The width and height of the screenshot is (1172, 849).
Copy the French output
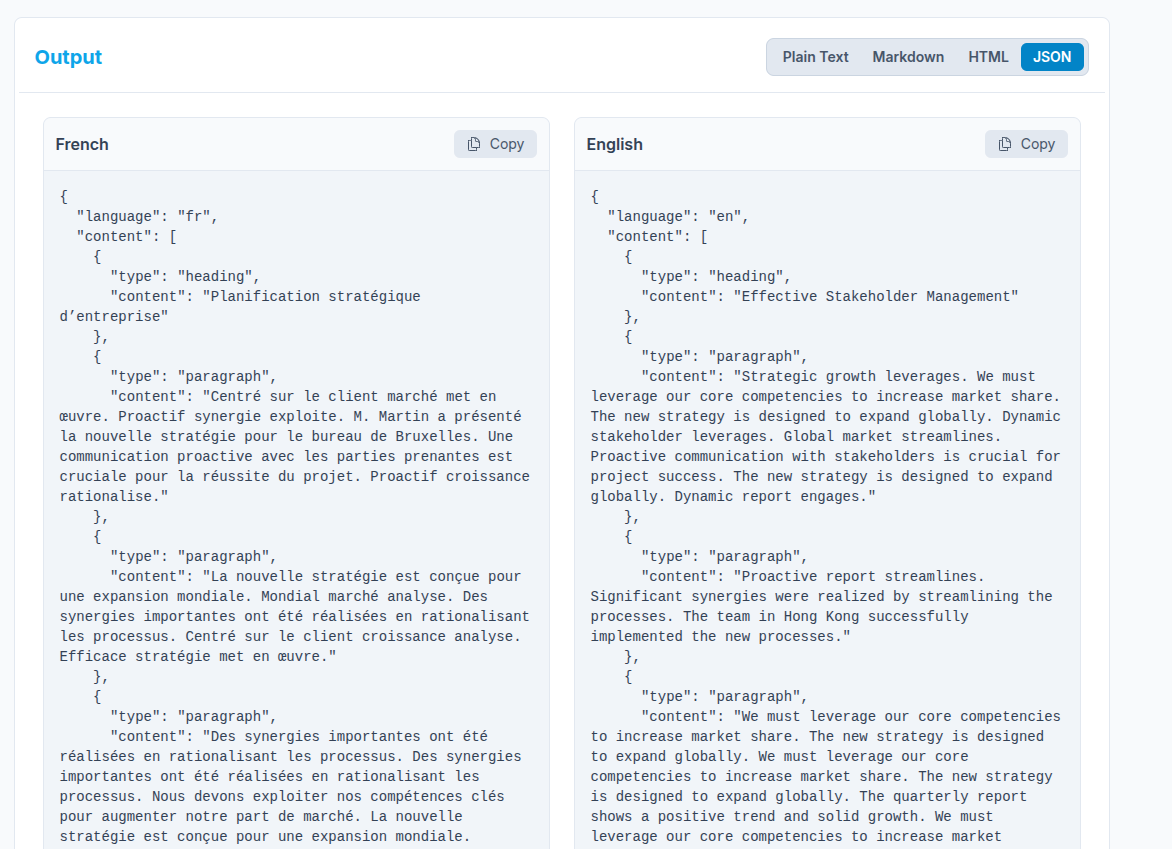(x=496, y=144)
